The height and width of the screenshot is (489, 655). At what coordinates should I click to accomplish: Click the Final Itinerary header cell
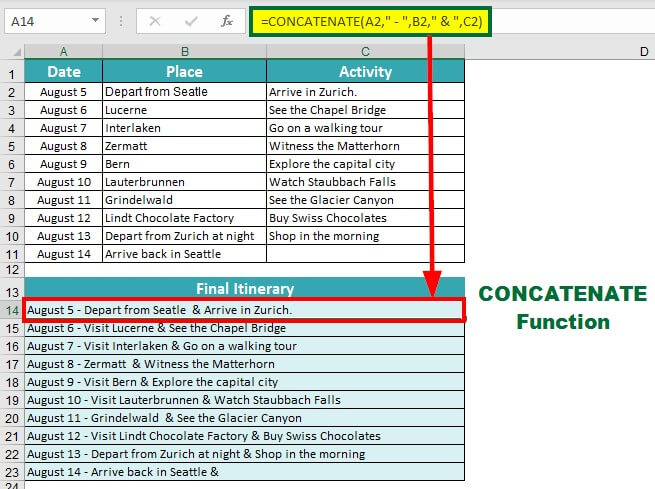[245, 289]
